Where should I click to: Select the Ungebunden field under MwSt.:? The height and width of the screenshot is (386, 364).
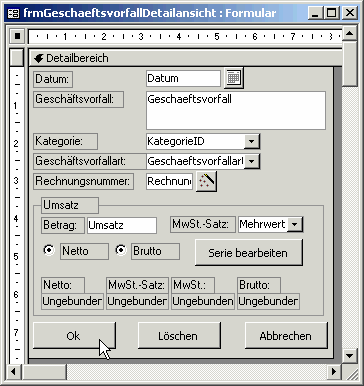click(x=203, y=301)
